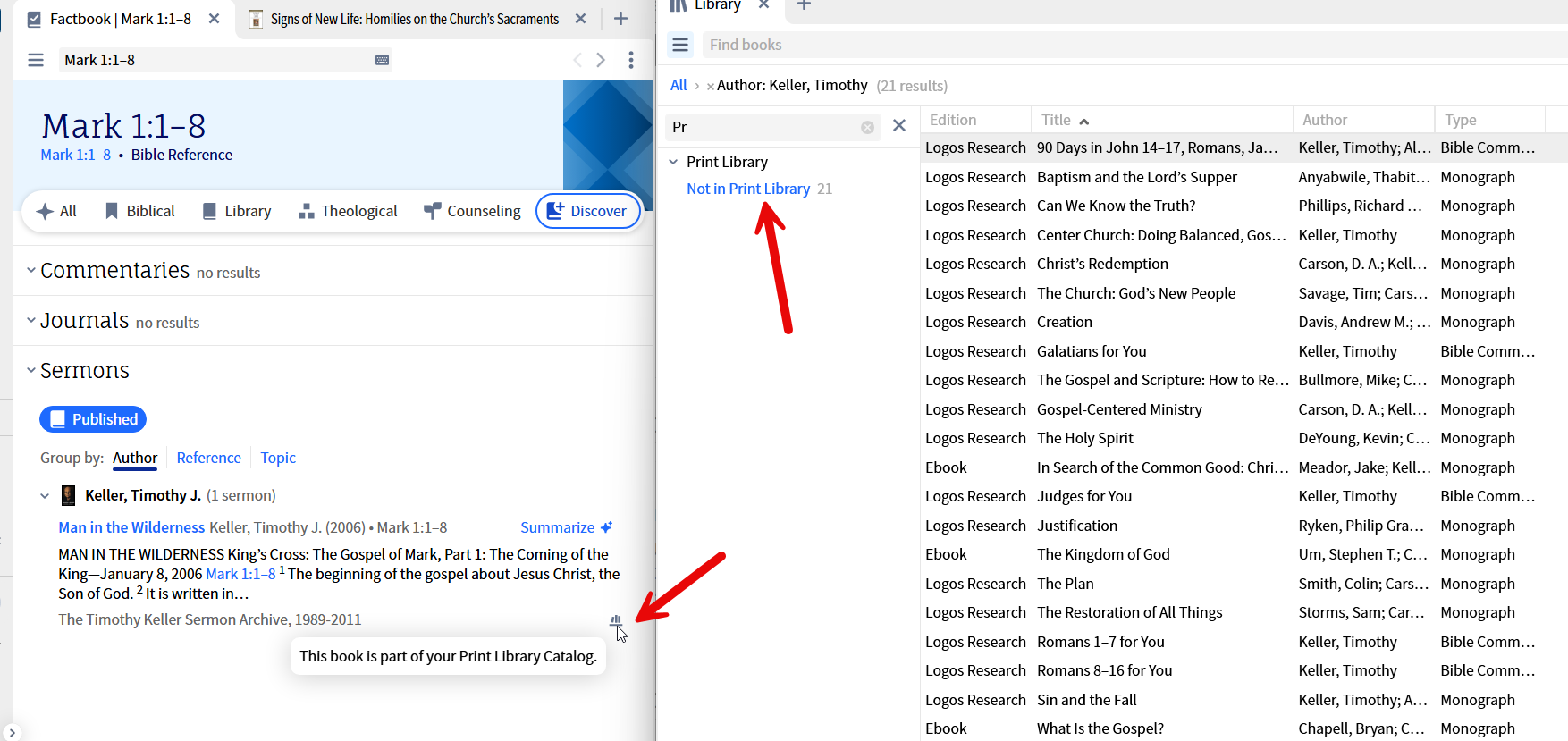Screen dimensions: 1568x741
Task: Switch to Signs of New Life tab
Action: point(415,19)
